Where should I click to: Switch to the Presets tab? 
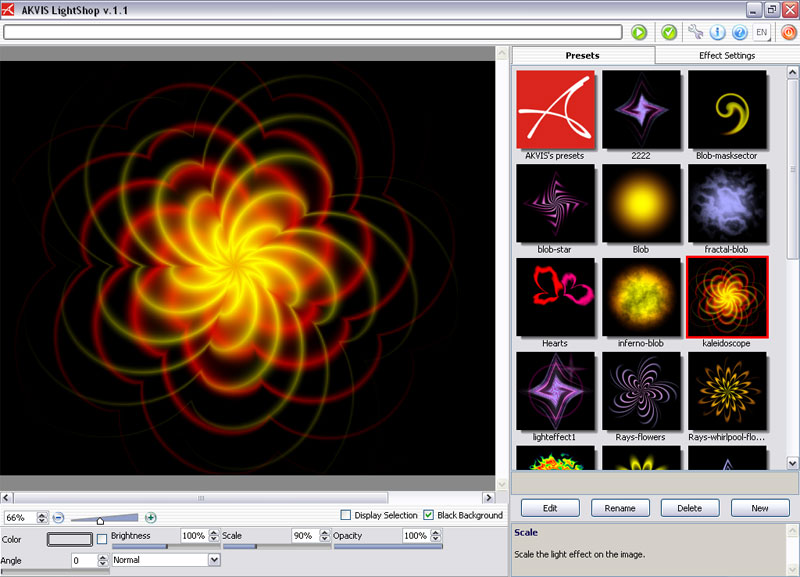583,55
